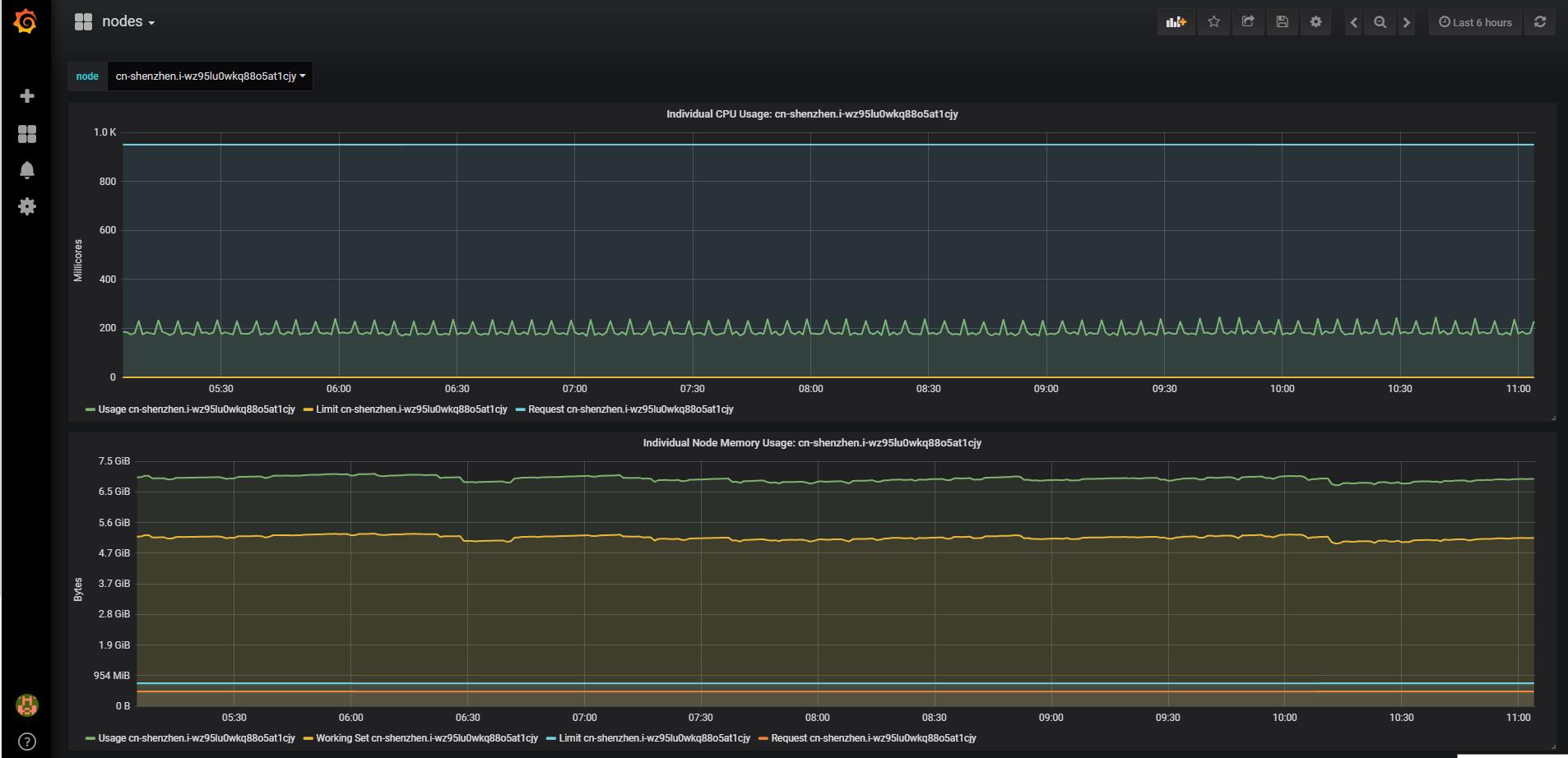Viewport: 1568px width, 758px height.
Task: Click the Share dashboard icon
Action: 1248,22
